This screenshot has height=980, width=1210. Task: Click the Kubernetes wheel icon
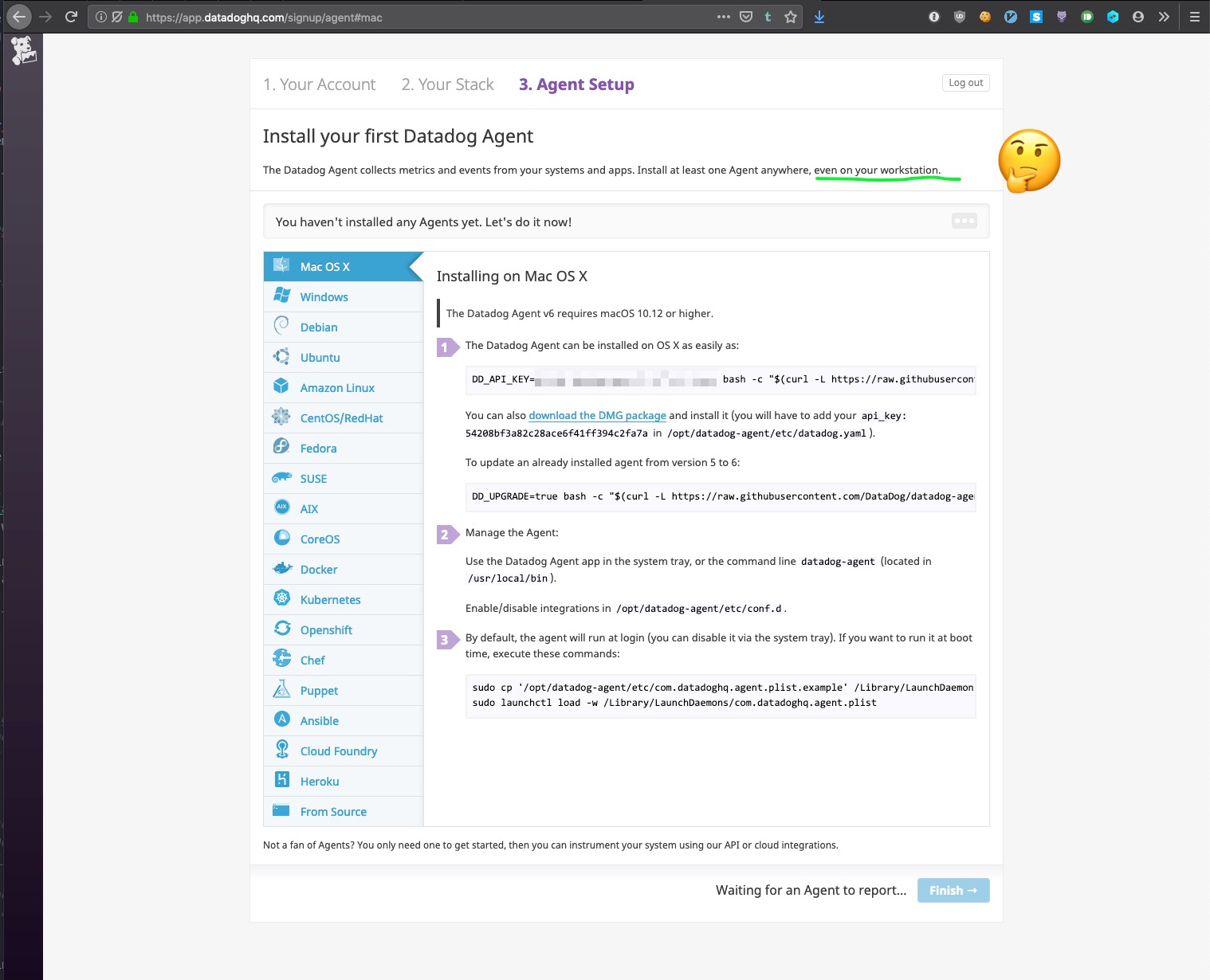[x=281, y=598]
